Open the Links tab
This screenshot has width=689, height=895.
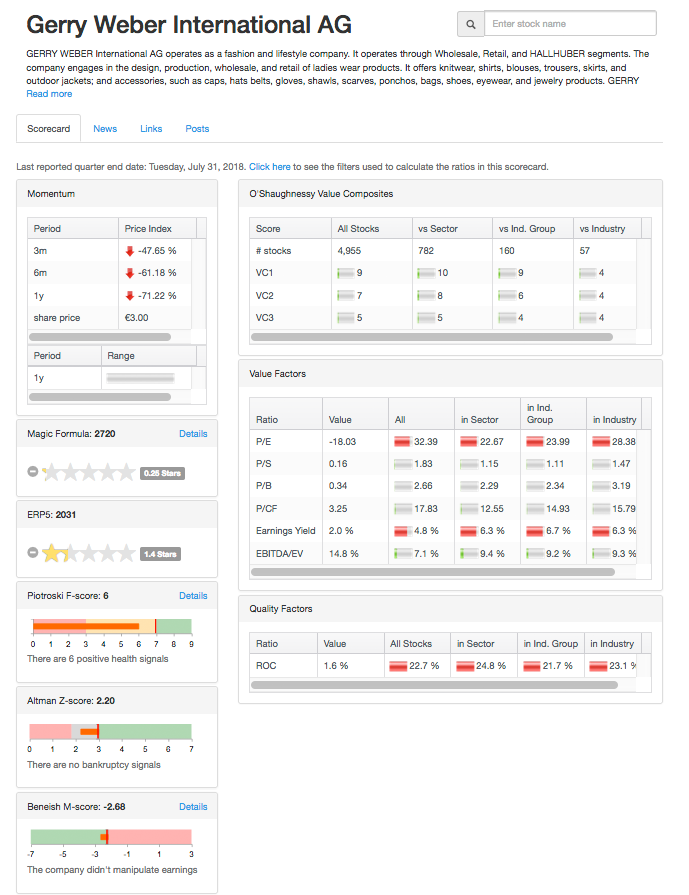pos(151,129)
